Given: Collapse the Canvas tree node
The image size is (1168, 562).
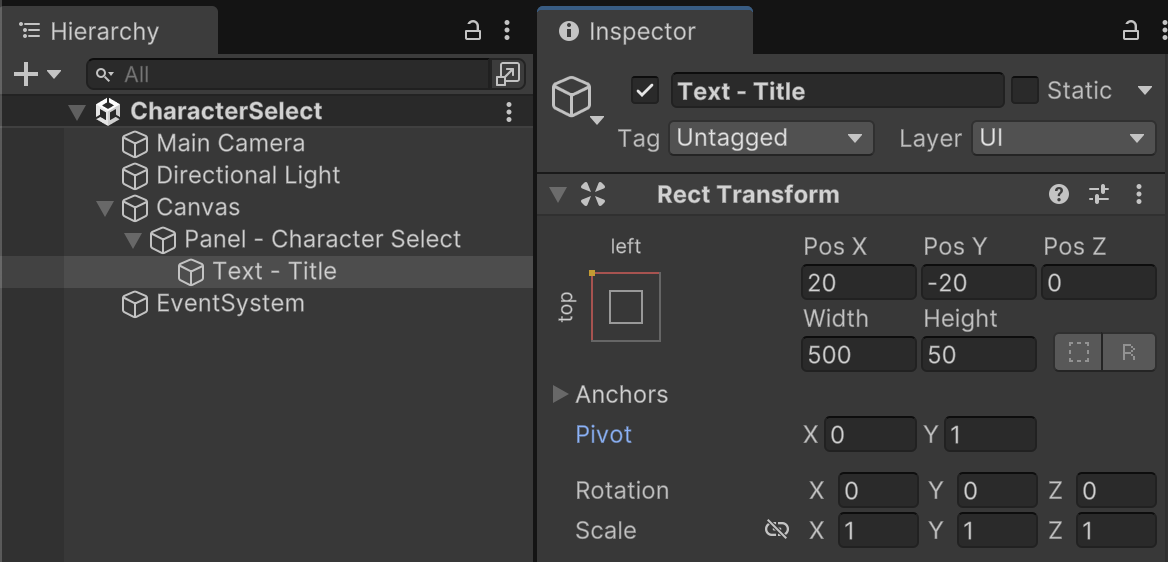Looking at the screenshot, I should (105, 208).
